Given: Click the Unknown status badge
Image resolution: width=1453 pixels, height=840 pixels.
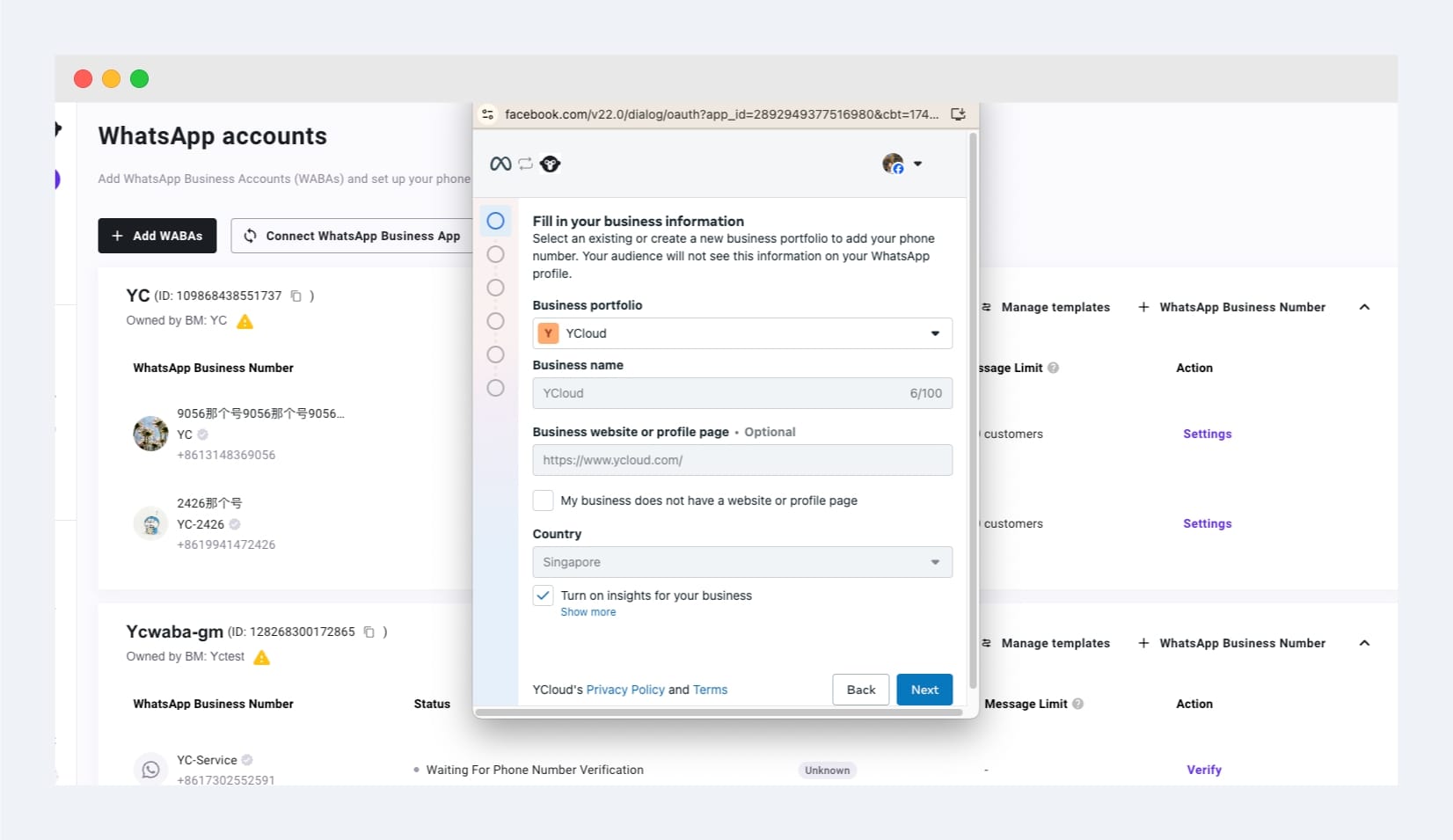Looking at the screenshot, I should (828, 771).
